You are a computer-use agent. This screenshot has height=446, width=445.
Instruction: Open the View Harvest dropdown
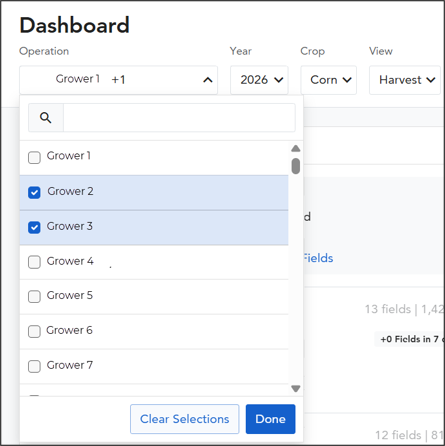(405, 80)
